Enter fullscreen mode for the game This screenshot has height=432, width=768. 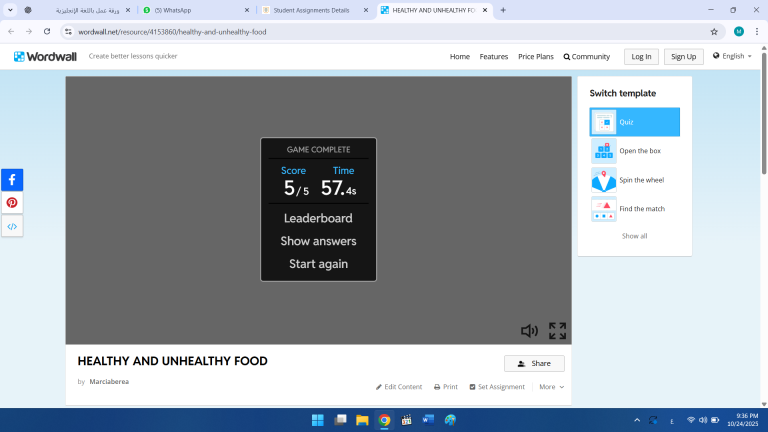[x=557, y=331]
